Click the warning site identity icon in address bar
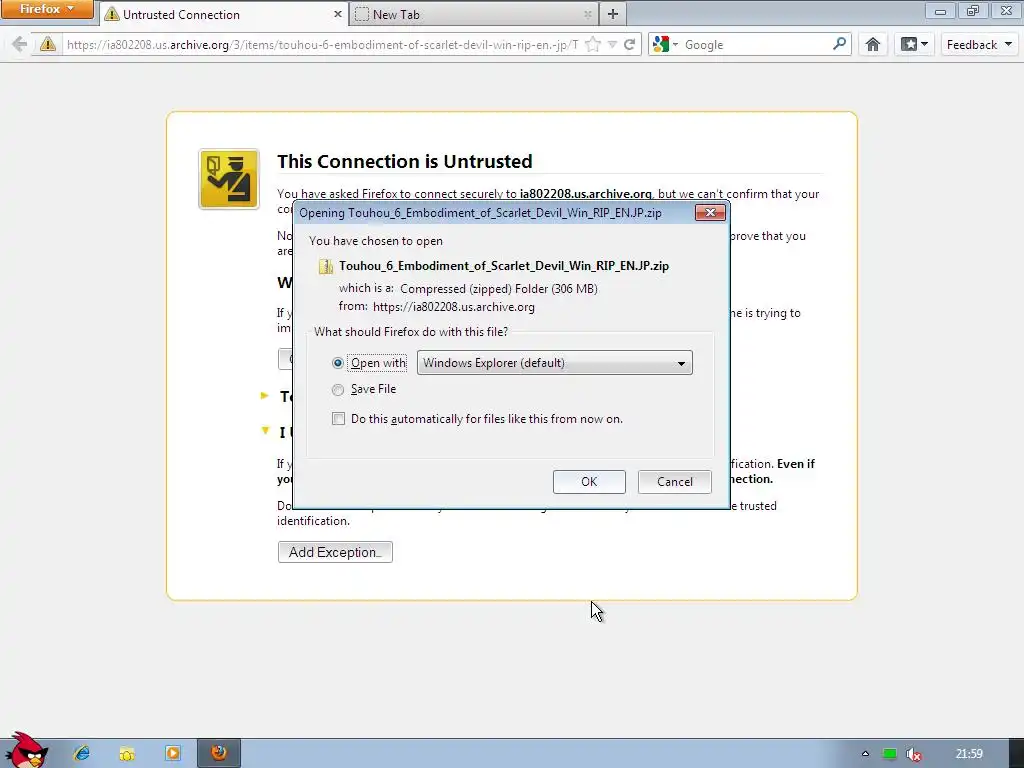The width and height of the screenshot is (1024, 768). tap(48, 44)
